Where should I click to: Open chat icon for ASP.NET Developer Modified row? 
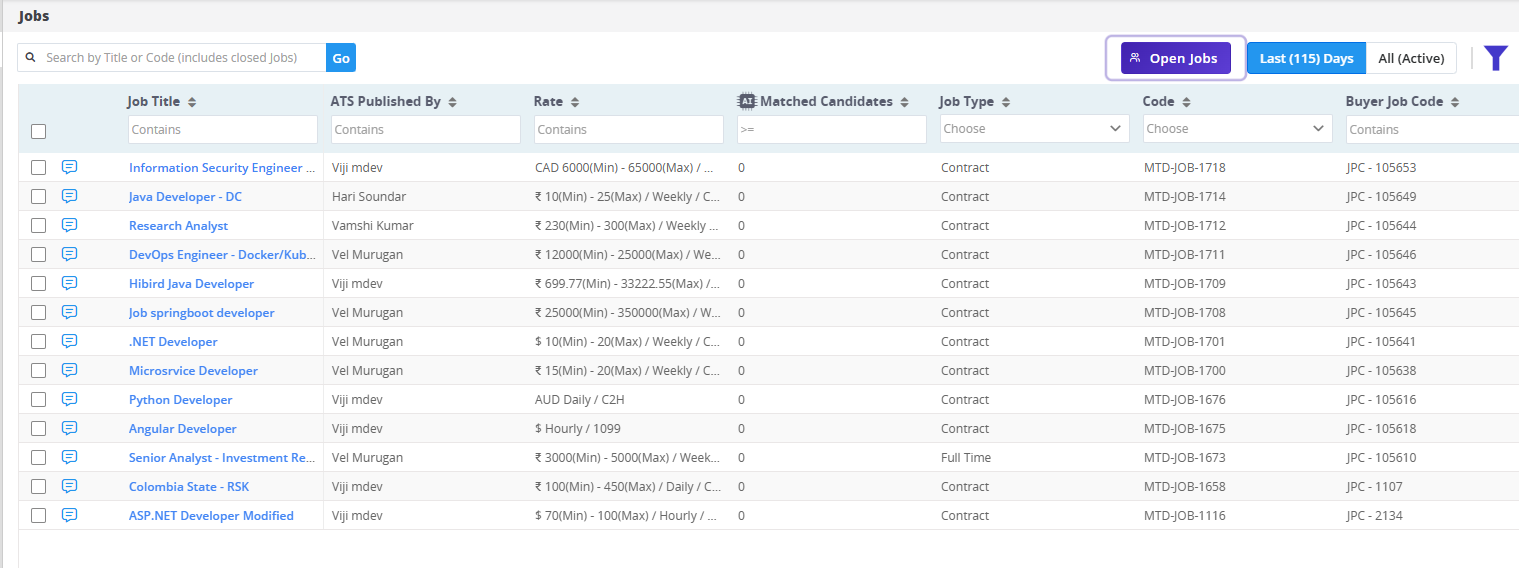point(70,515)
